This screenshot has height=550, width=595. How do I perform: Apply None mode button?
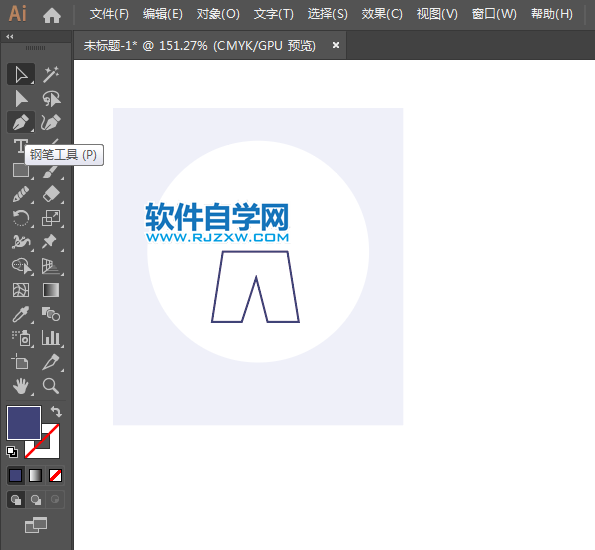(x=55, y=476)
